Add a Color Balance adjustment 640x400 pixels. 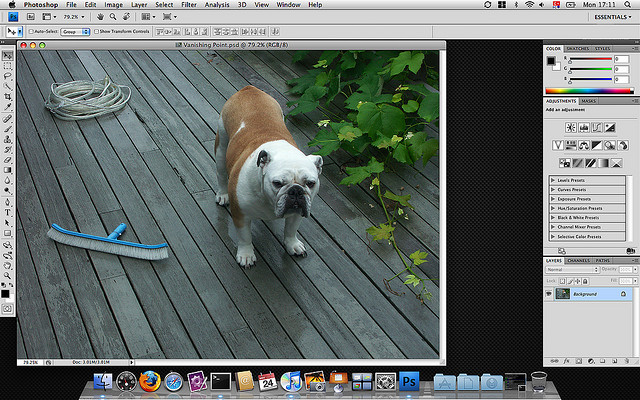[584, 145]
